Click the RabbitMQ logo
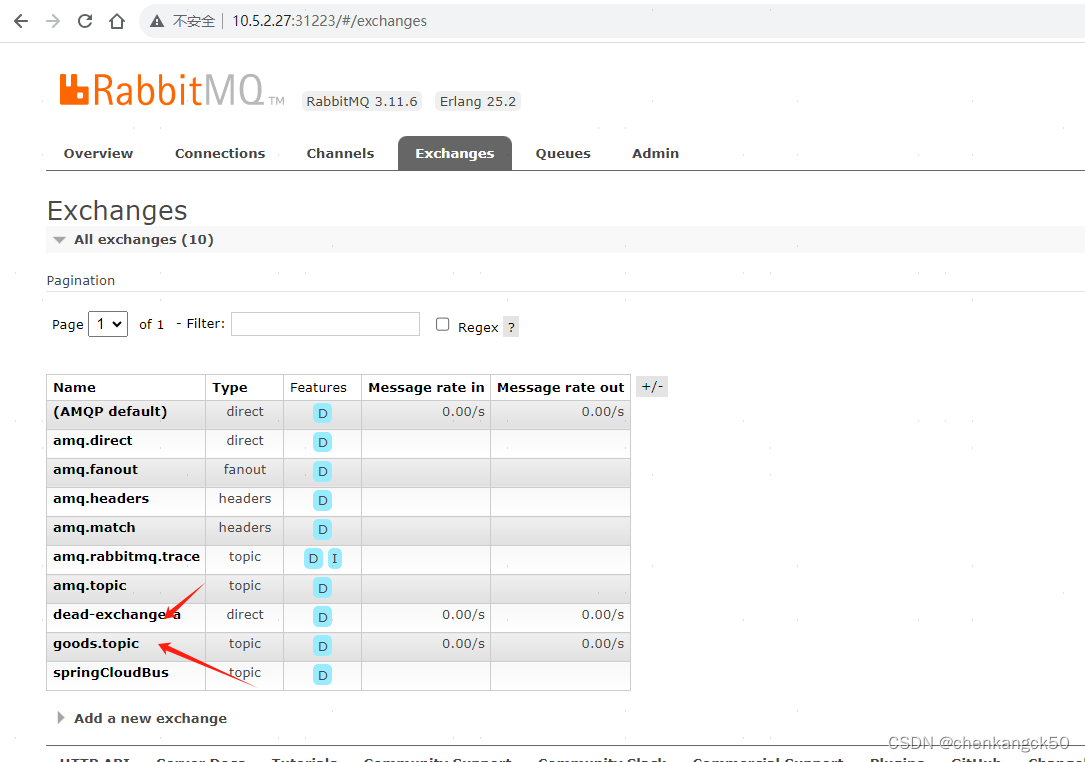The image size is (1085, 762). pos(172,90)
